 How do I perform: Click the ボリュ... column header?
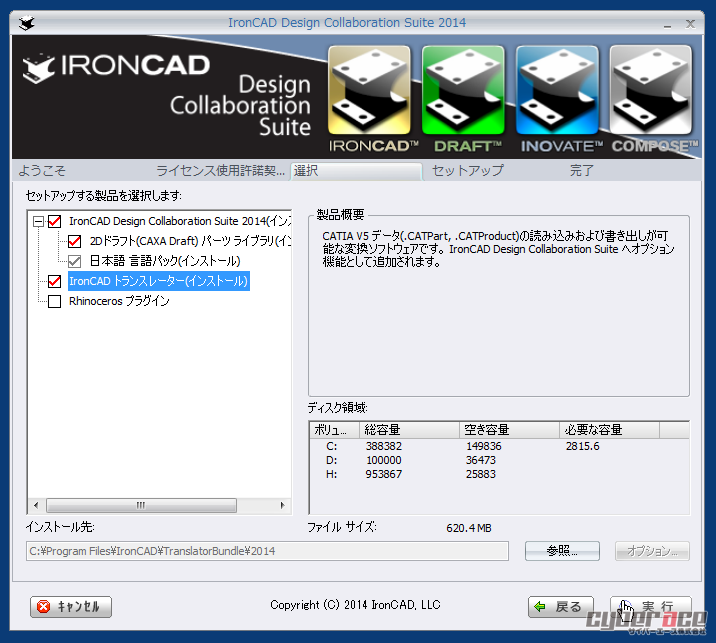[x=334, y=430]
